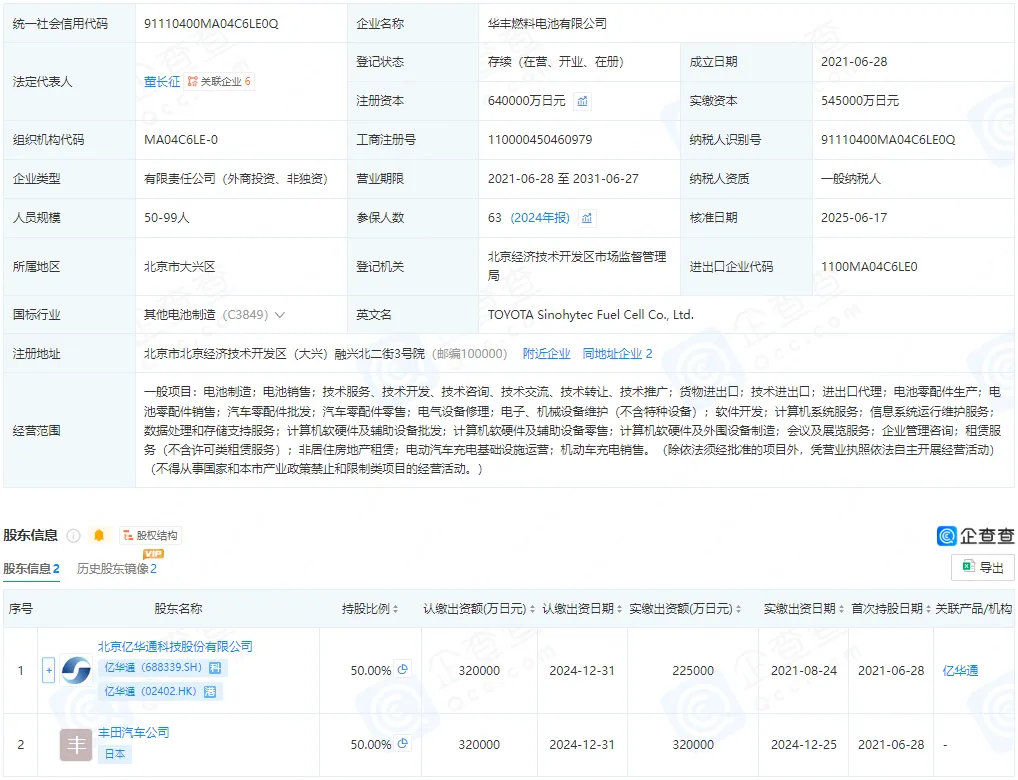Sort by 持股比例 column
Screen dimensions: 1018x780
(x=395, y=609)
